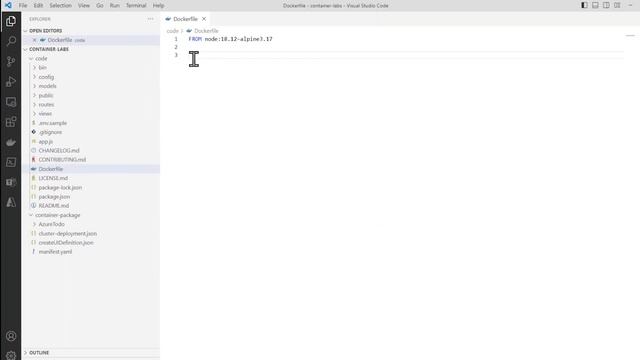Image resolution: width=640 pixels, height=360 pixels.
Task: Open the Run and Debug view
Action: click(x=11, y=81)
